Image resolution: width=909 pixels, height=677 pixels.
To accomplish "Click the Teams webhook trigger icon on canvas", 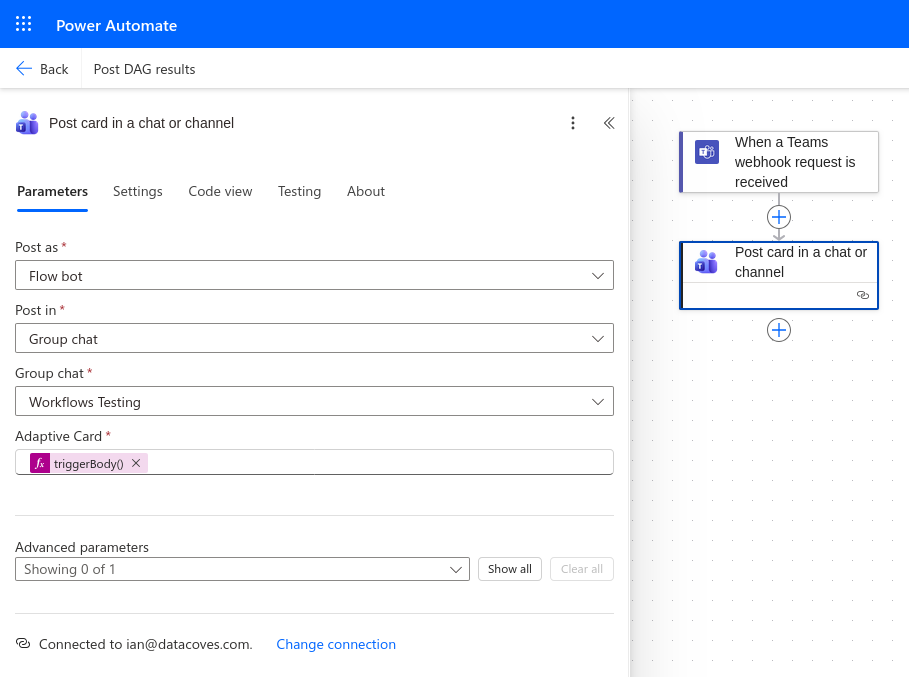I will point(707,152).
